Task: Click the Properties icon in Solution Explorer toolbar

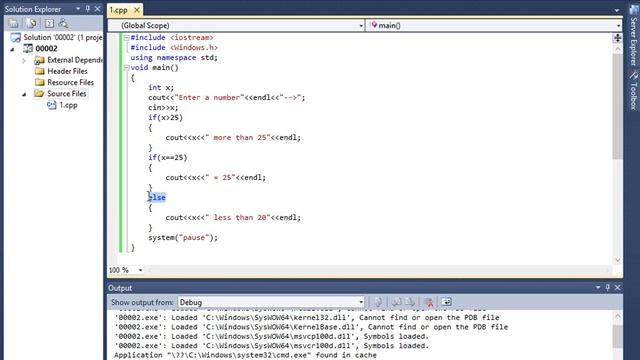Action: [x=13, y=24]
